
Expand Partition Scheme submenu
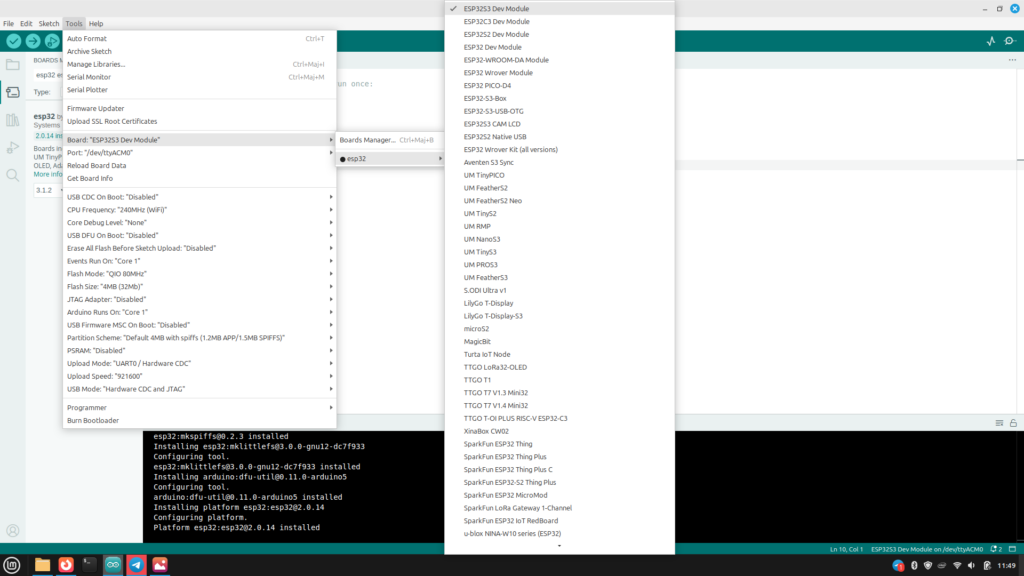point(200,338)
